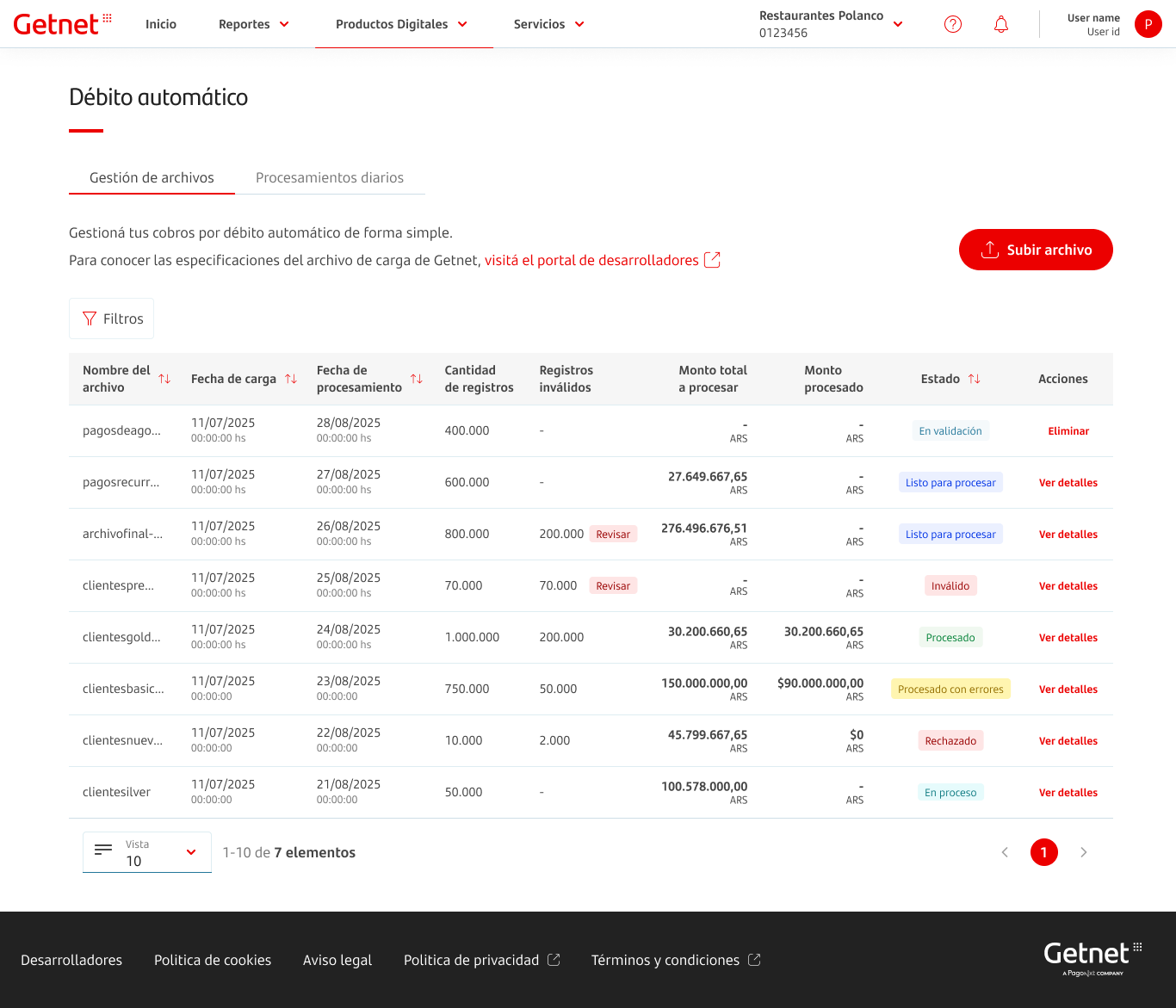Expand the Reportes menu
Image resolution: width=1176 pixels, height=1008 pixels.
coord(253,24)
